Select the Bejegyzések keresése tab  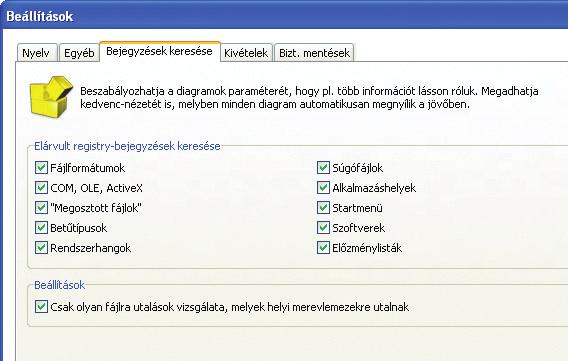(x=159, y=51)
